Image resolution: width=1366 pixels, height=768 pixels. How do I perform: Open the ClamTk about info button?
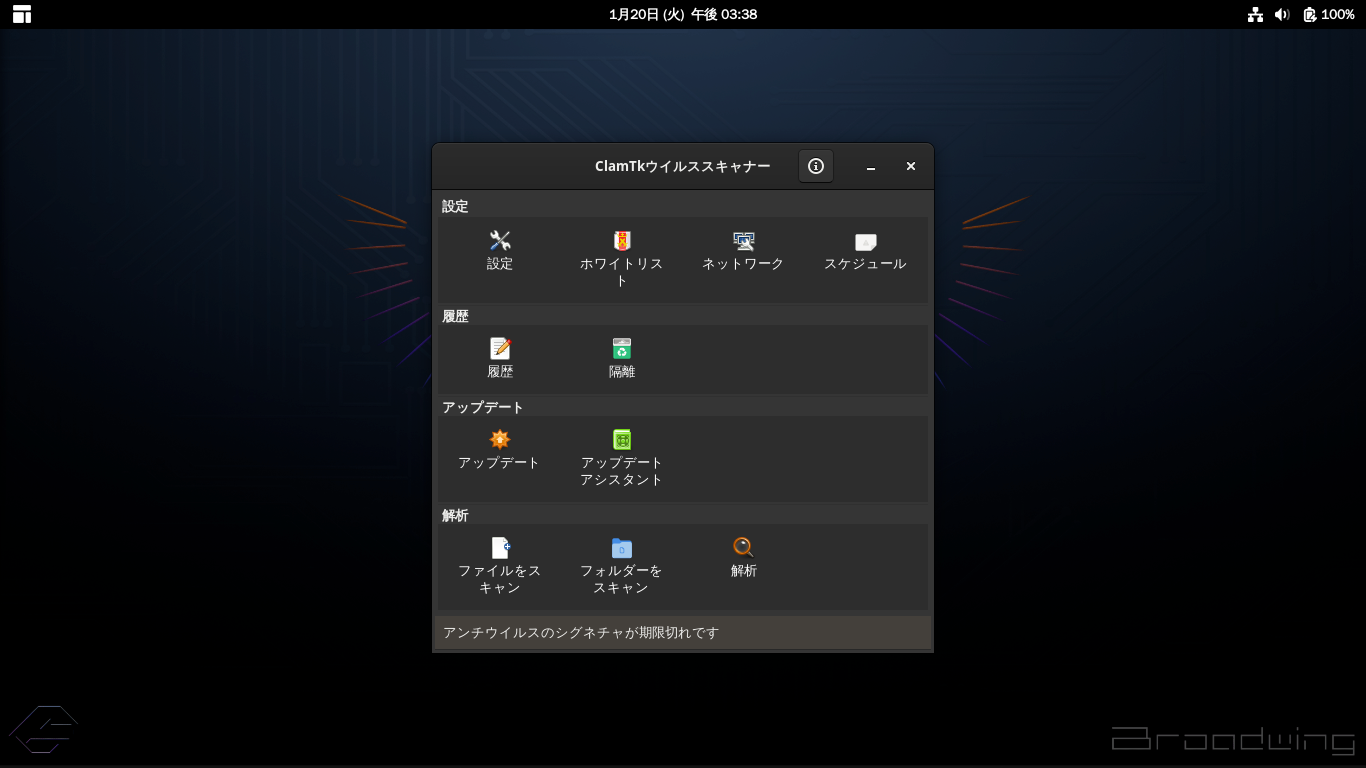[x=816, y=166]
